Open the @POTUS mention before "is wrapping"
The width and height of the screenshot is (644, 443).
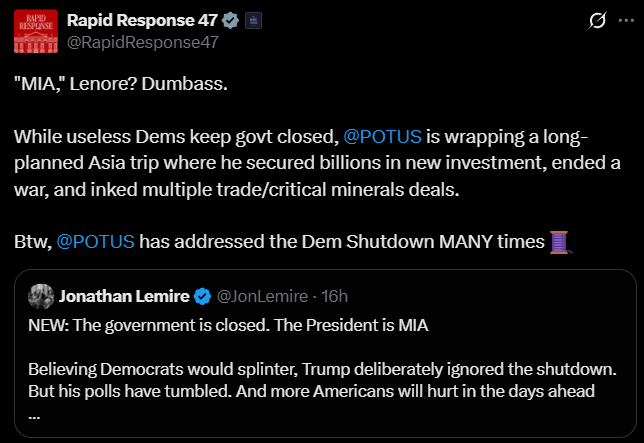click(382, 134)
